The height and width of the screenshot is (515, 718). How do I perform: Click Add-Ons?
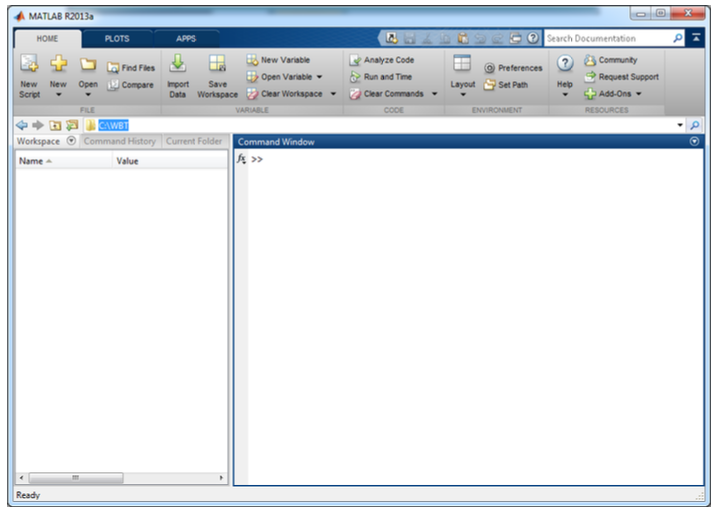tap(608, 94)
